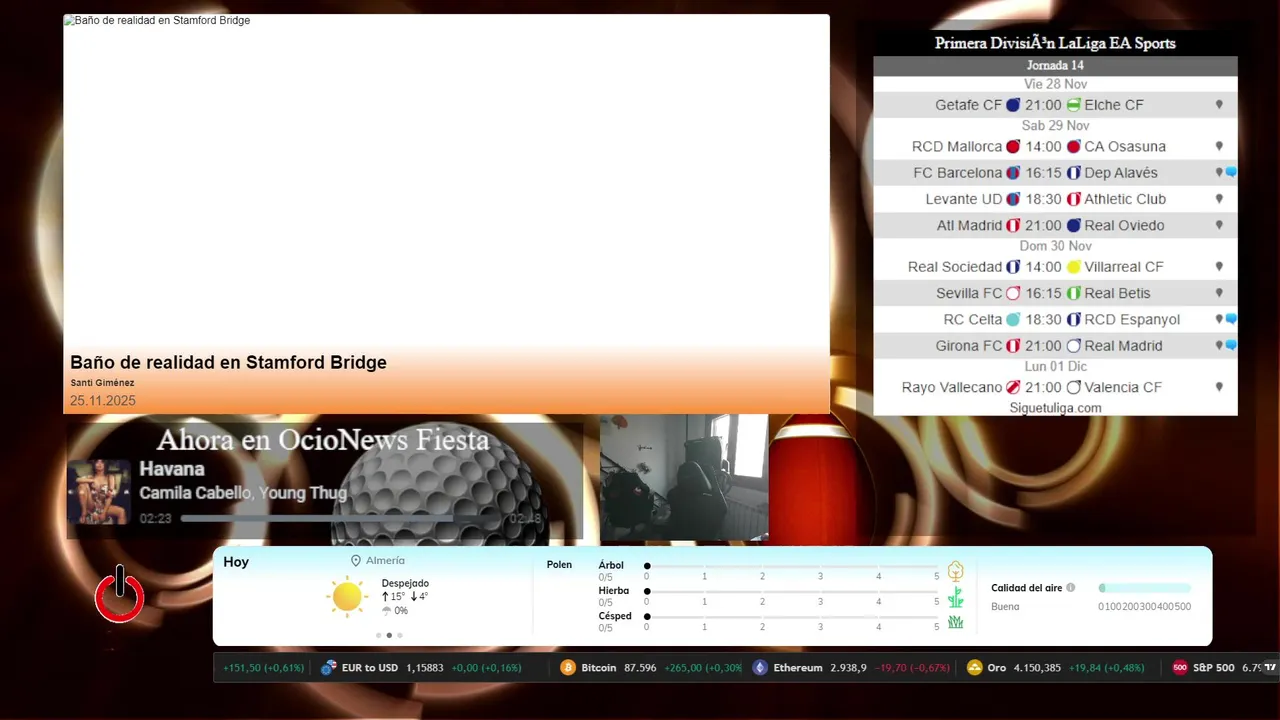
Task: Select first weather carousel dot
Action: pyautogui.click(x=378, y=635)
